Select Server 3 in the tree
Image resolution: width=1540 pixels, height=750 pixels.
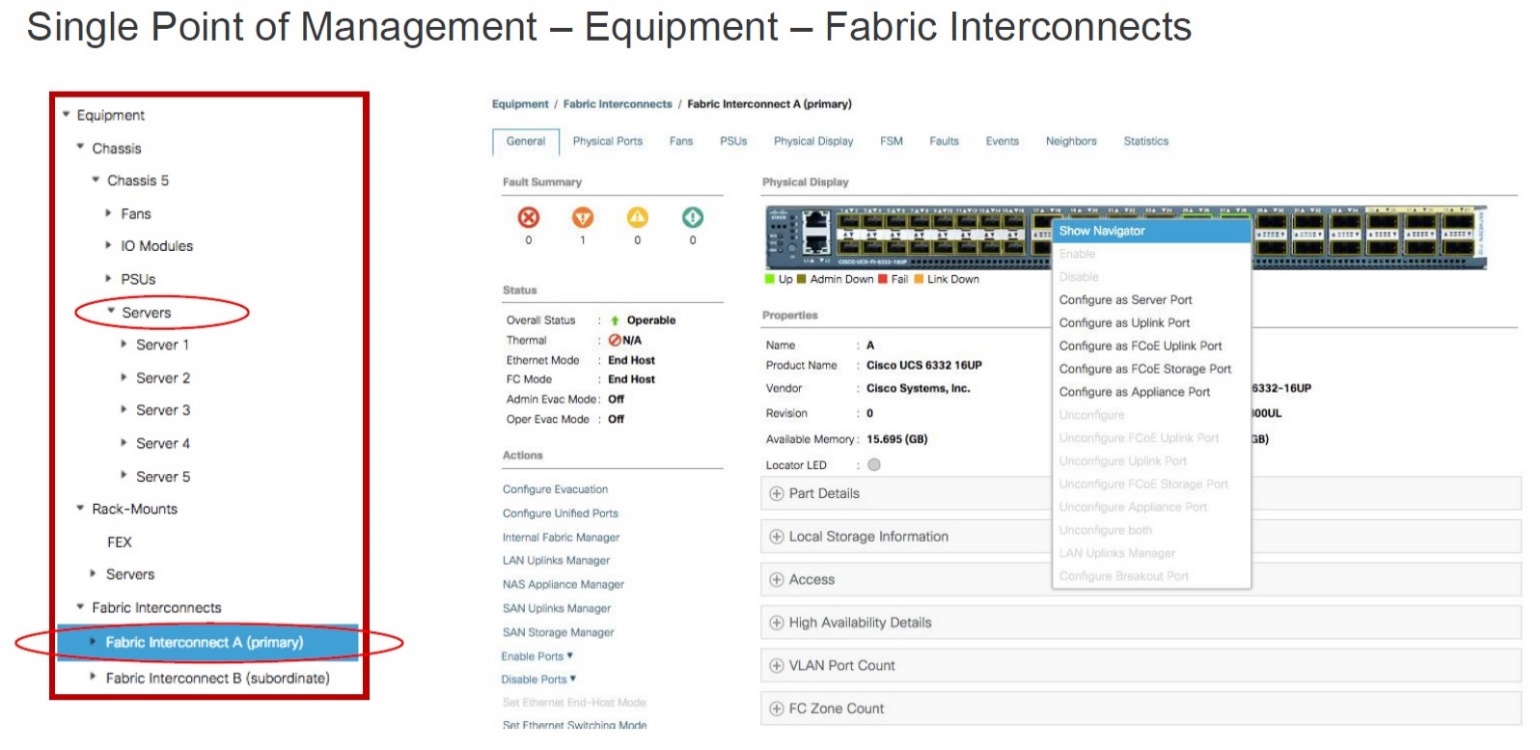[x=163, y=410]
